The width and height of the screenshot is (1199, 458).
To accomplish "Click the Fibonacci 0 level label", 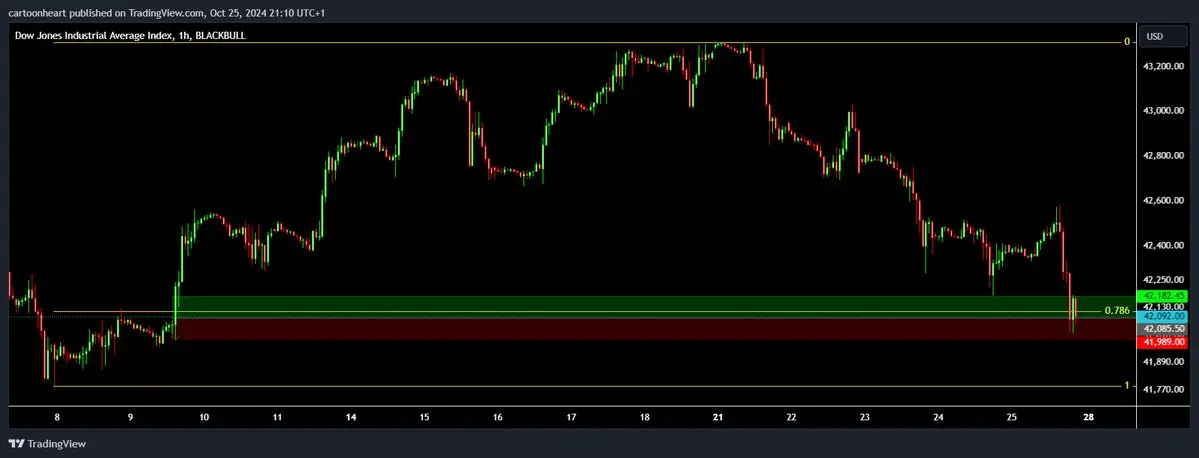I will (1126, 42).
